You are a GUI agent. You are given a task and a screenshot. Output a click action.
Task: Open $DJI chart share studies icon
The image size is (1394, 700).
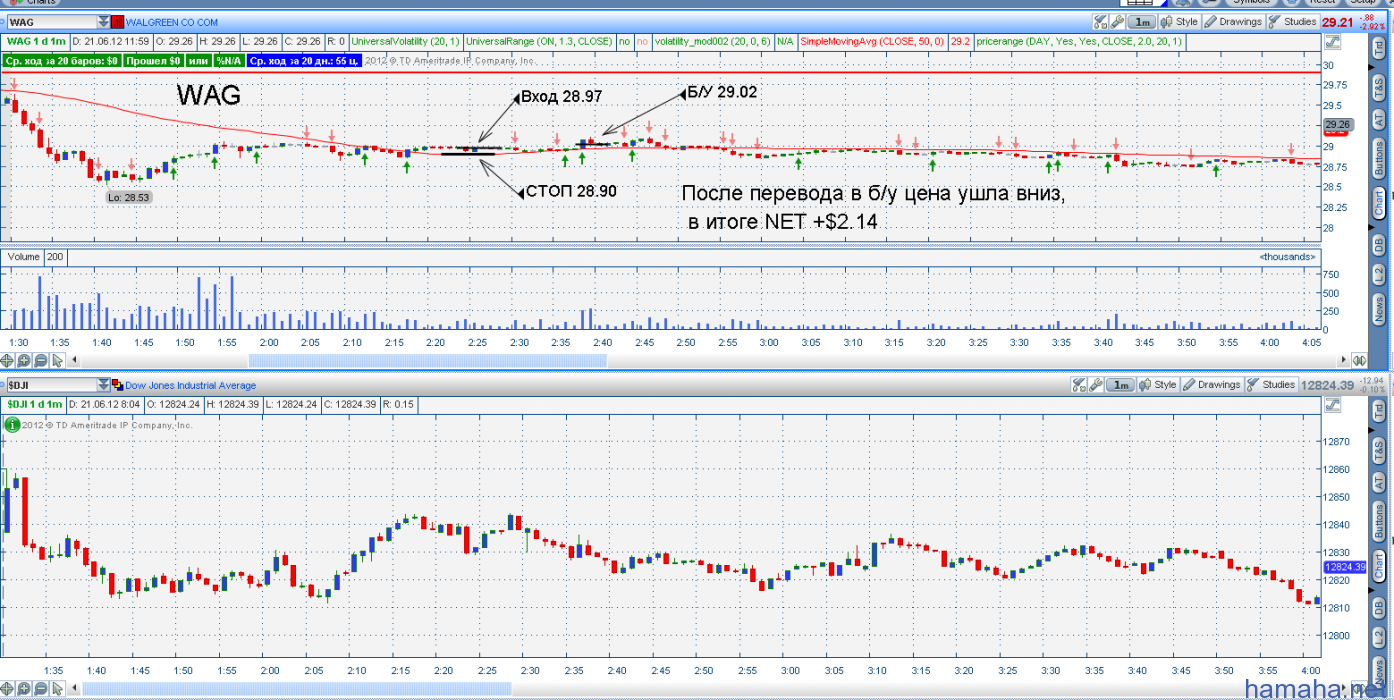click(x=1079, y=385)
